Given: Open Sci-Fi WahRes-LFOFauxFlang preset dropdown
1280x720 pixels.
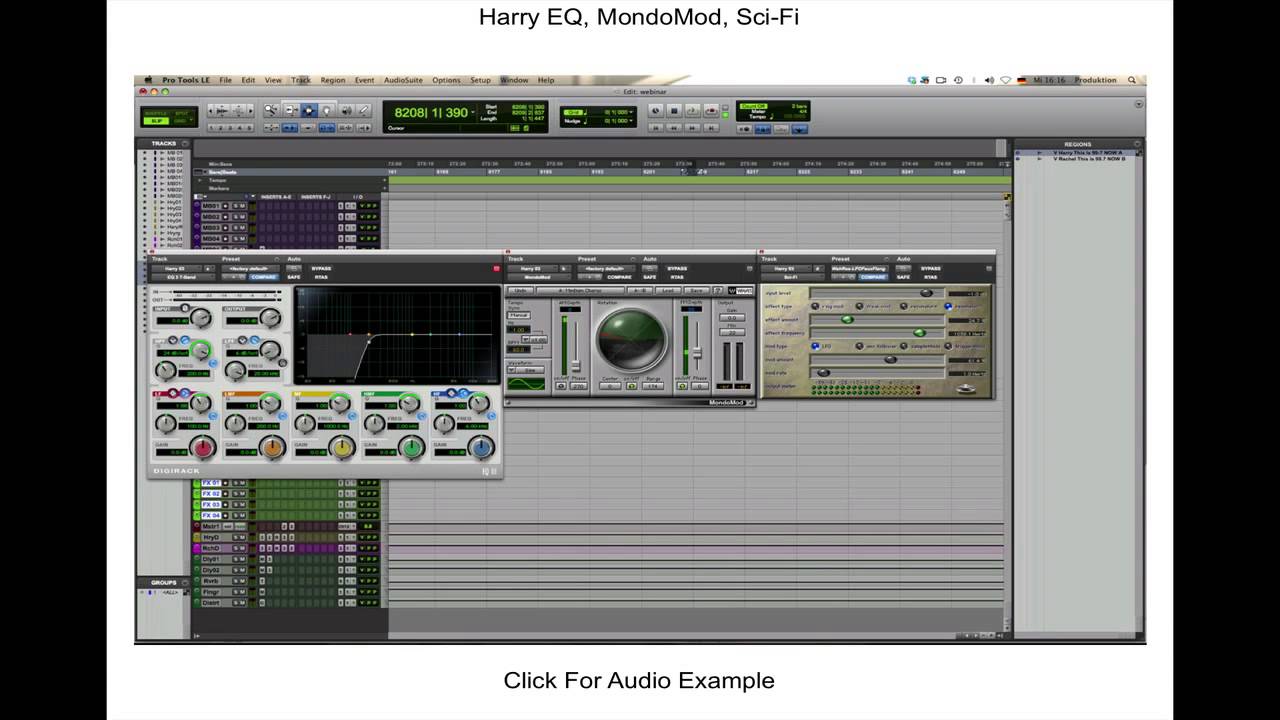Looking at the screenshot, I should point(860,268).
